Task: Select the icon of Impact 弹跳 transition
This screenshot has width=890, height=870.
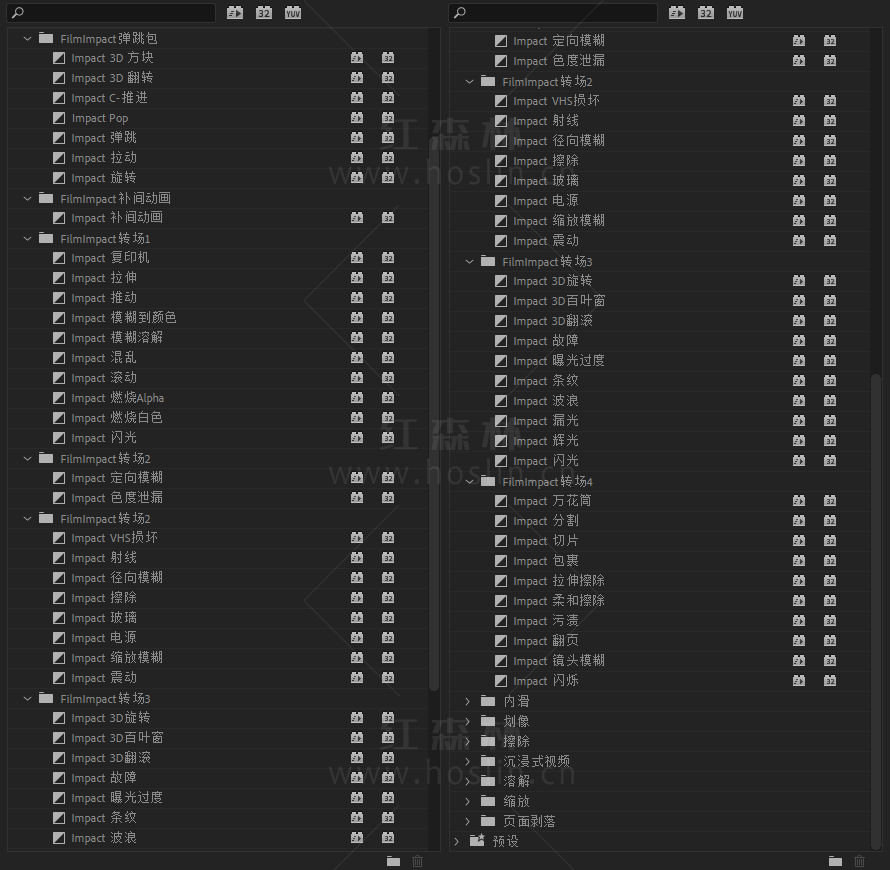Action: (x=59, y=138)
